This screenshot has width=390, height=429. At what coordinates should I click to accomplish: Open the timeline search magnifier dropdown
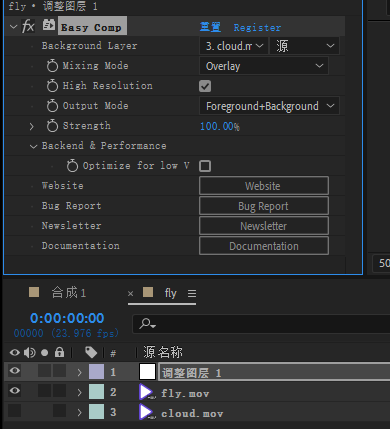point(147,323)
